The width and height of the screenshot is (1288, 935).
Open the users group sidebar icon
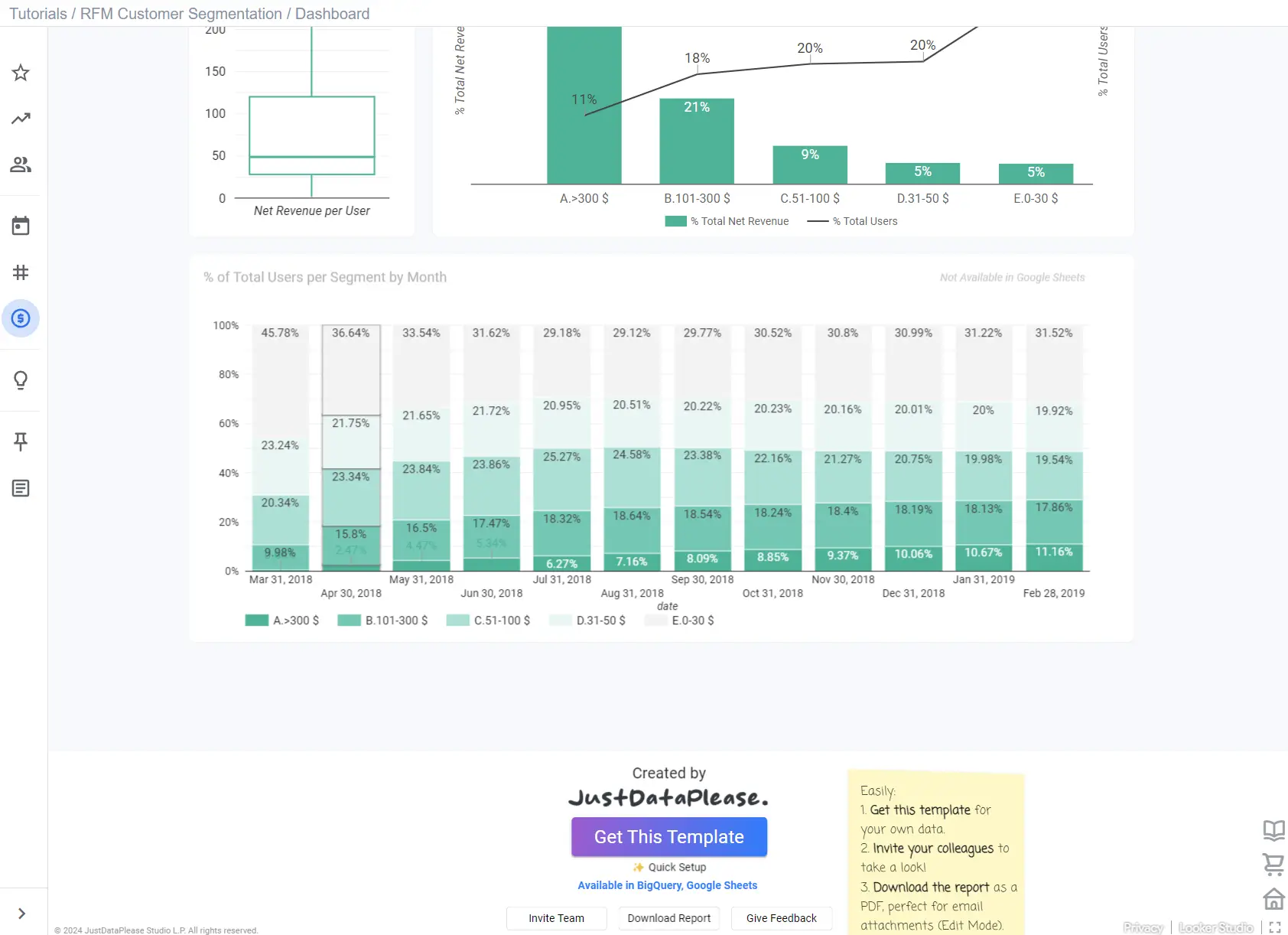coord(21,165)
